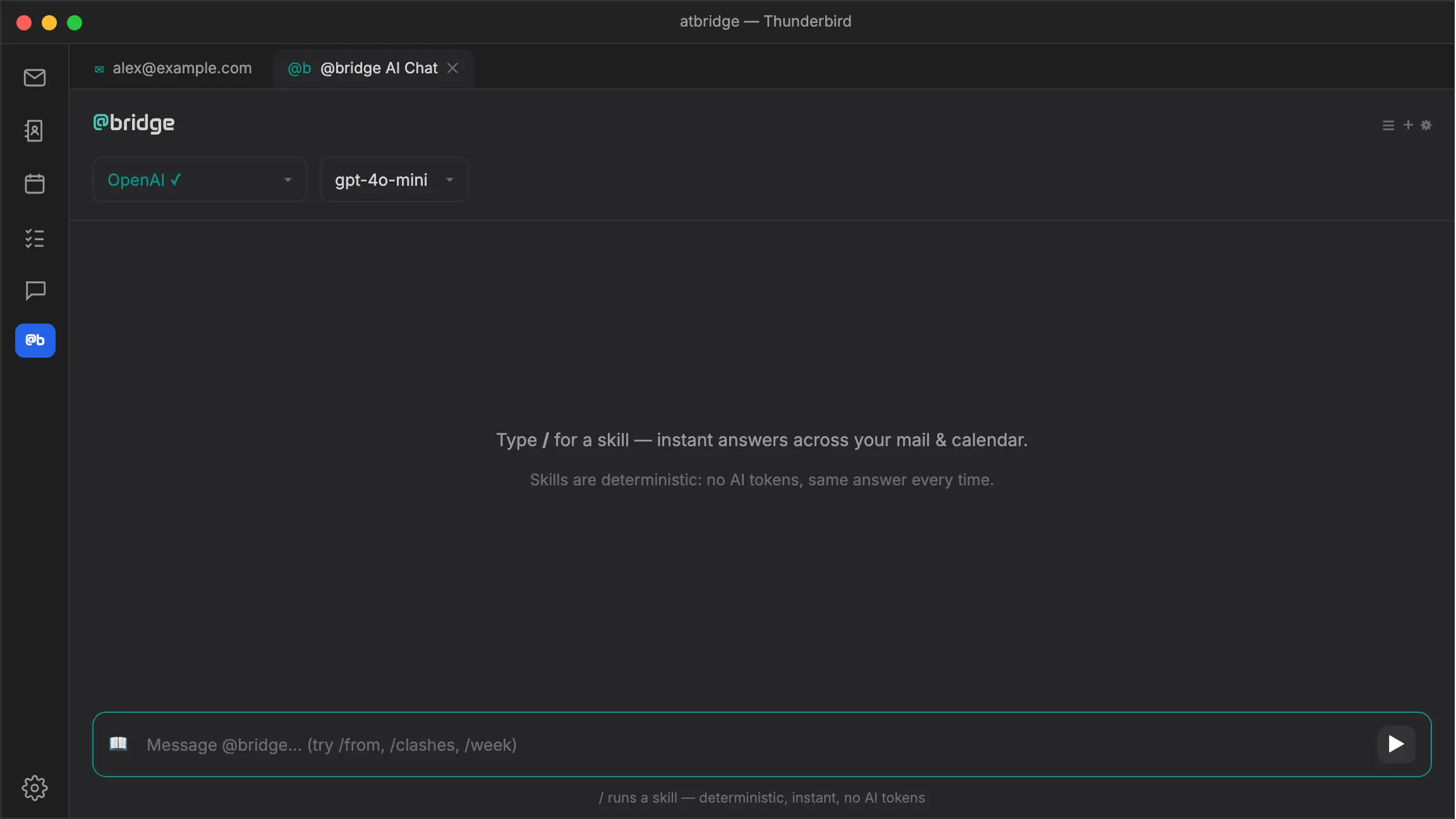Open the Chat speech bubble icon
The image size is (1456, 819).
[35, 291]
